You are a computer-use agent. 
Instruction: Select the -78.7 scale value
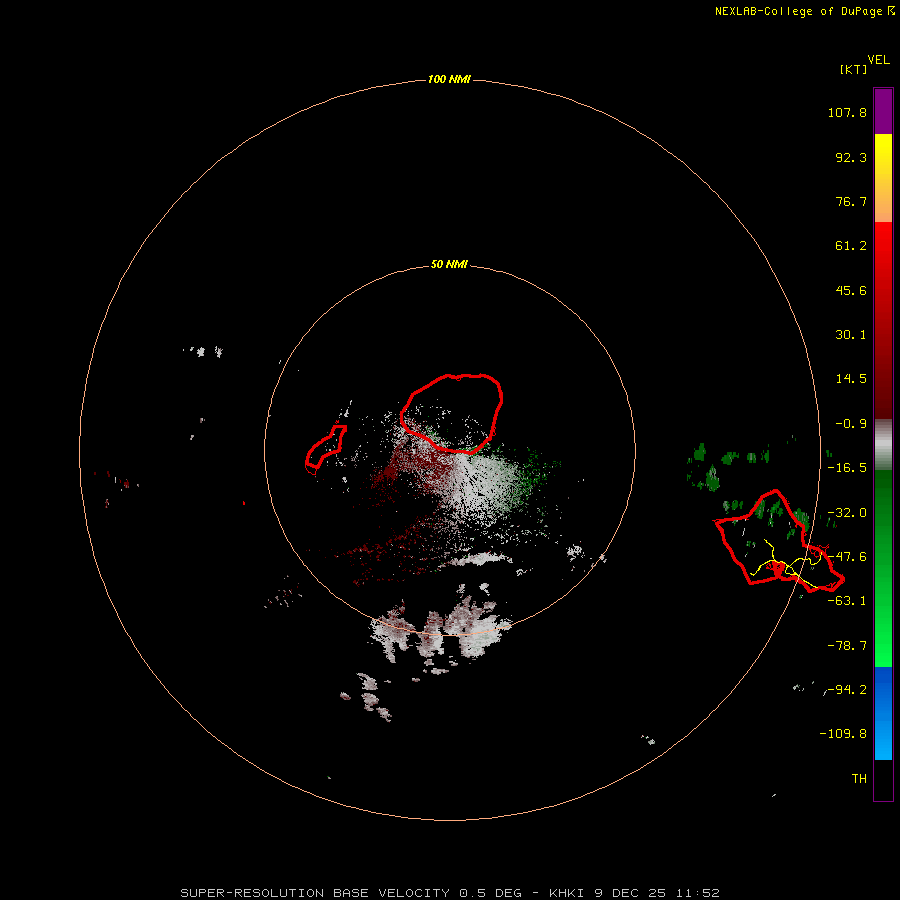tap(847, 646)
